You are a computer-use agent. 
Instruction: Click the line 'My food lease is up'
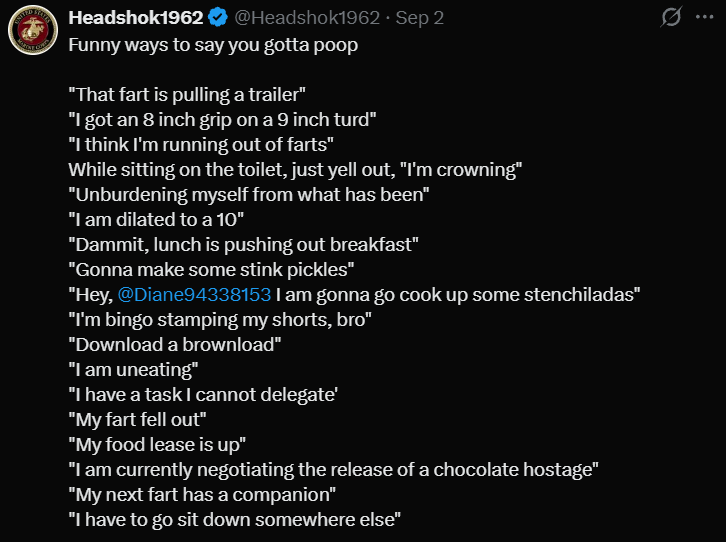click(x=157, y=445)
